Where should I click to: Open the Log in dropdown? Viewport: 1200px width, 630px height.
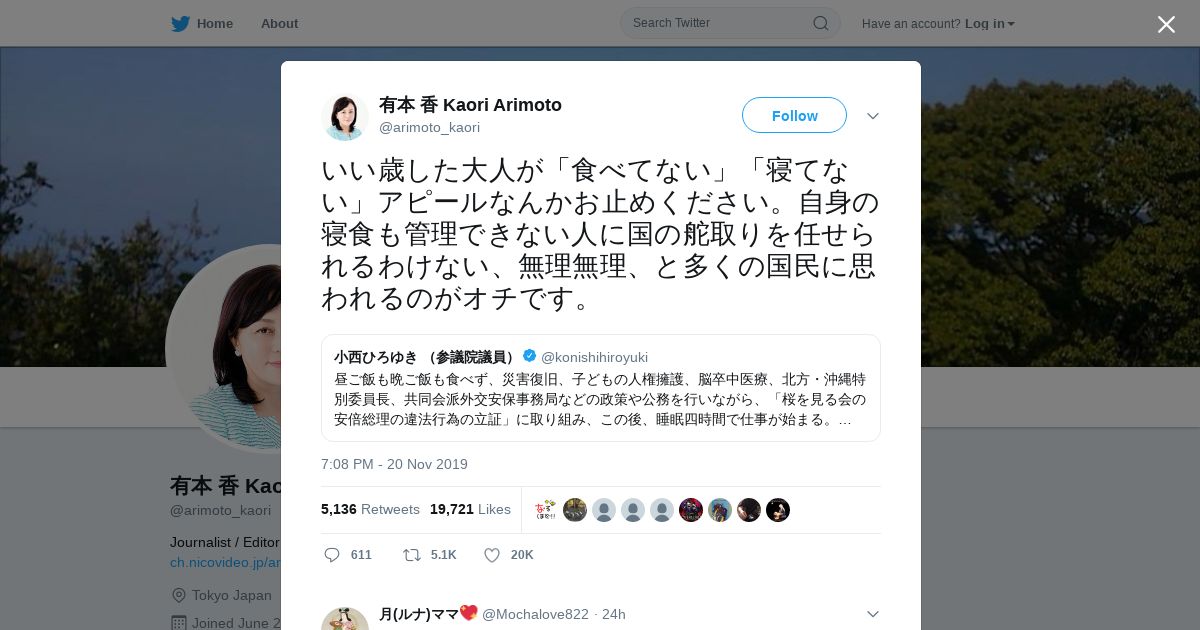(989, 23)
